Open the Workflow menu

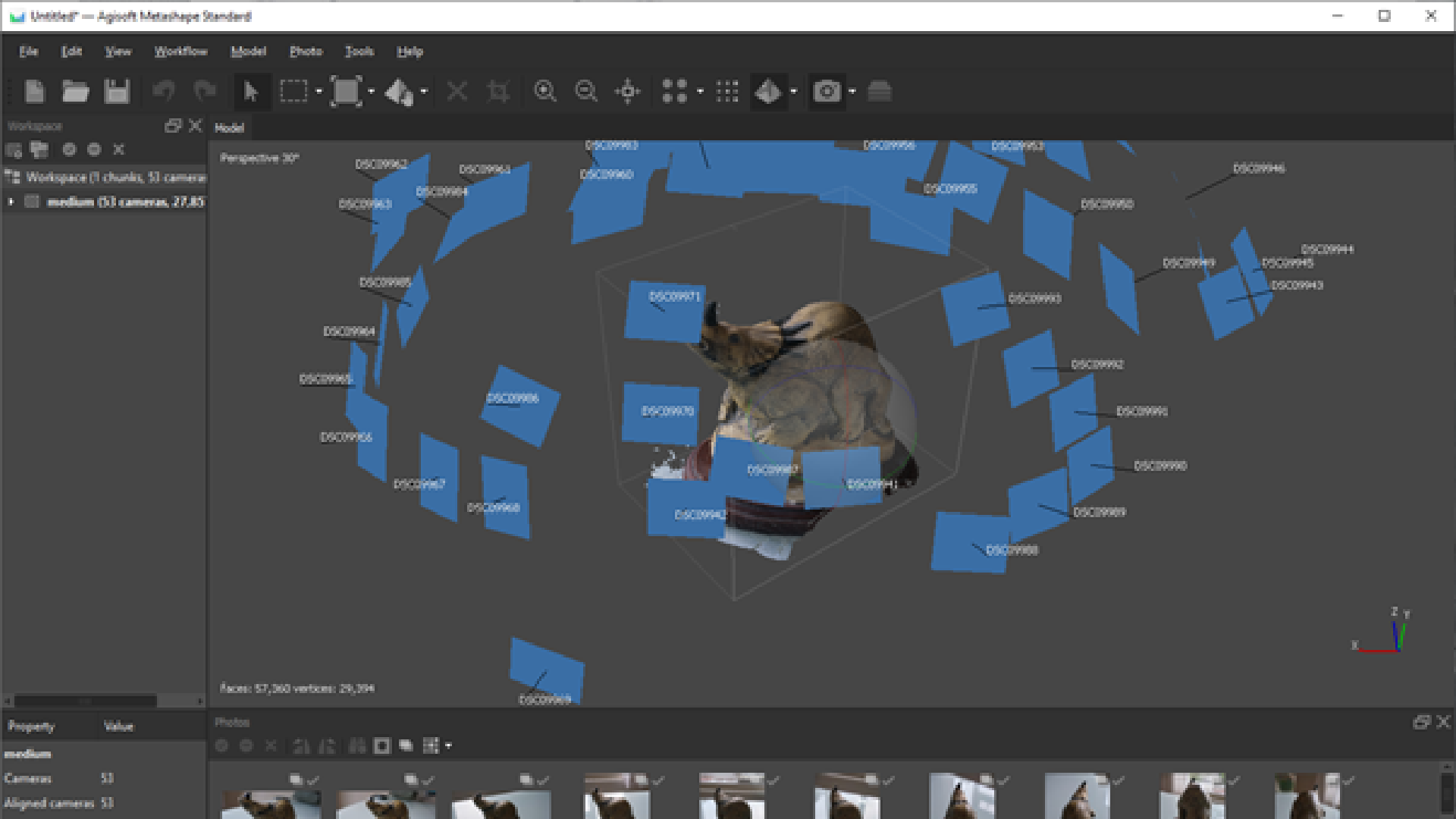(180, 52)
